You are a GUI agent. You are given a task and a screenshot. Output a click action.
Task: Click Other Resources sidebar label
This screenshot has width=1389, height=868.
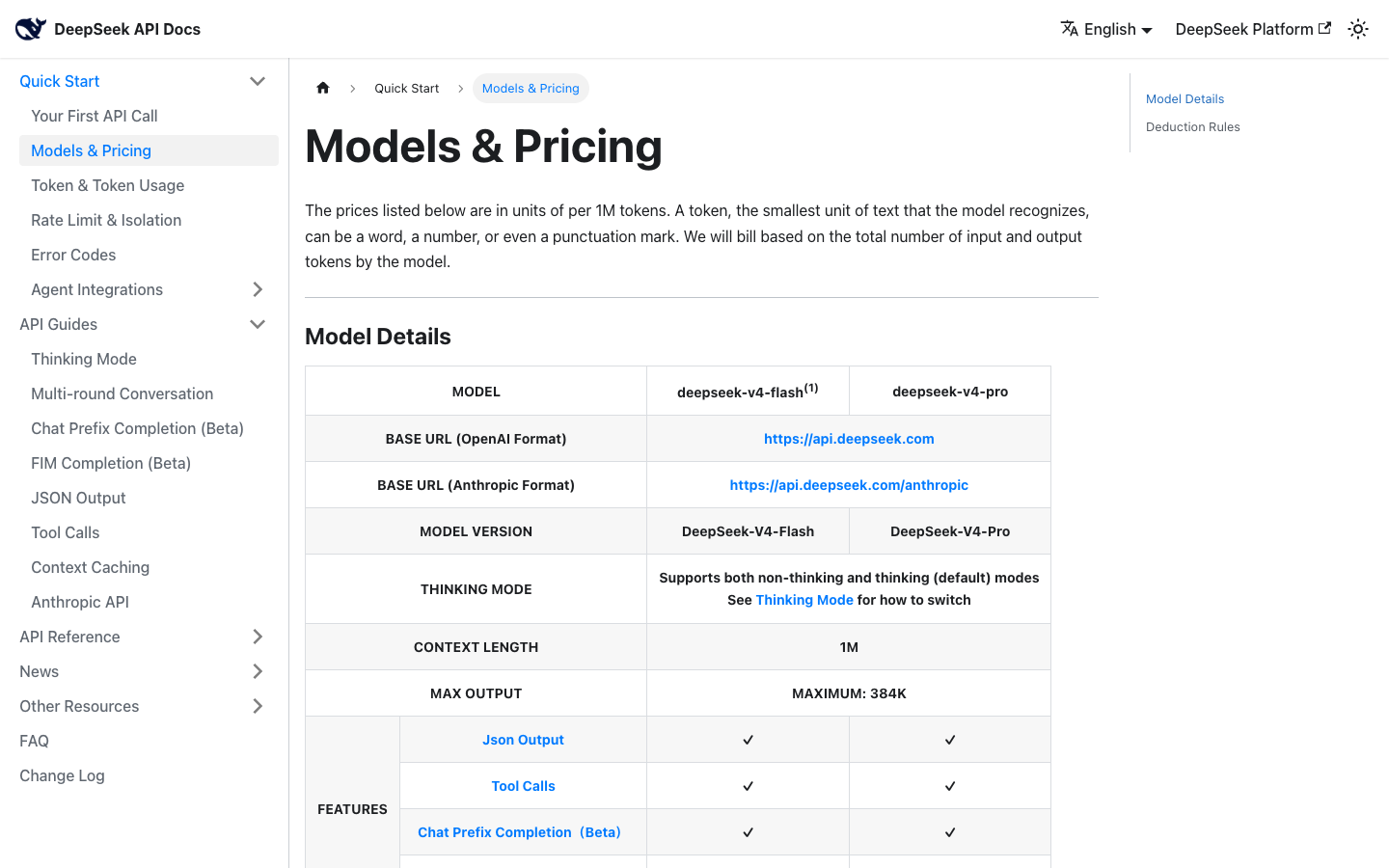79,706
